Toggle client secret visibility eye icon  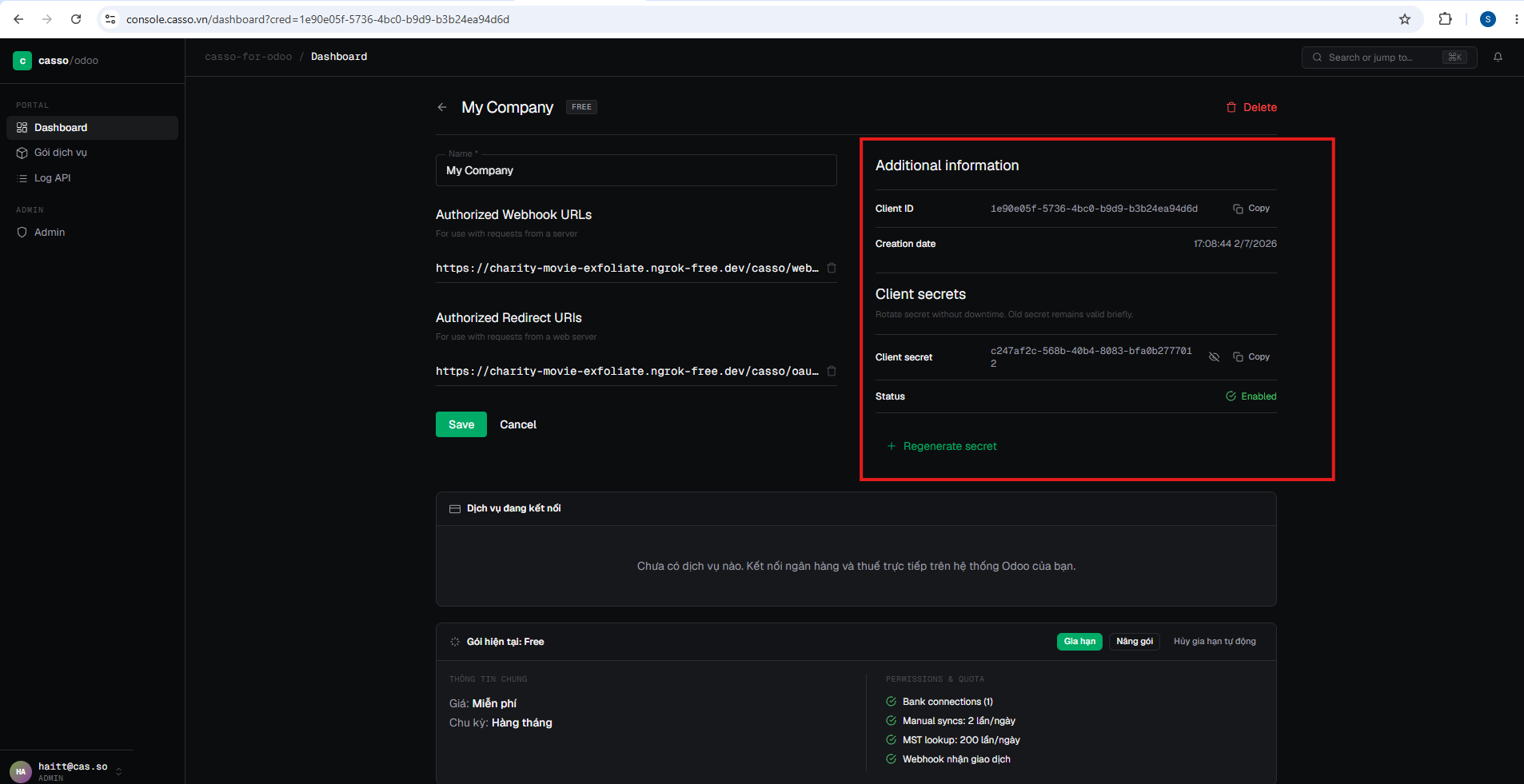[1214, 357]
